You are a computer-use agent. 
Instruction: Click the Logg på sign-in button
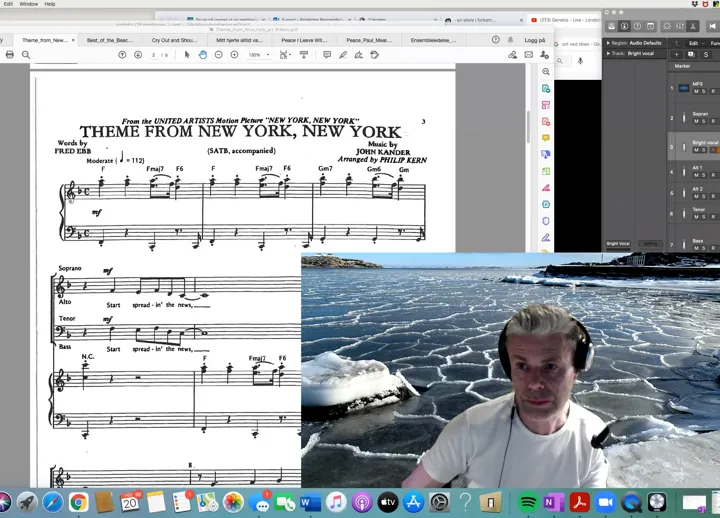click(x=535, y=40)
